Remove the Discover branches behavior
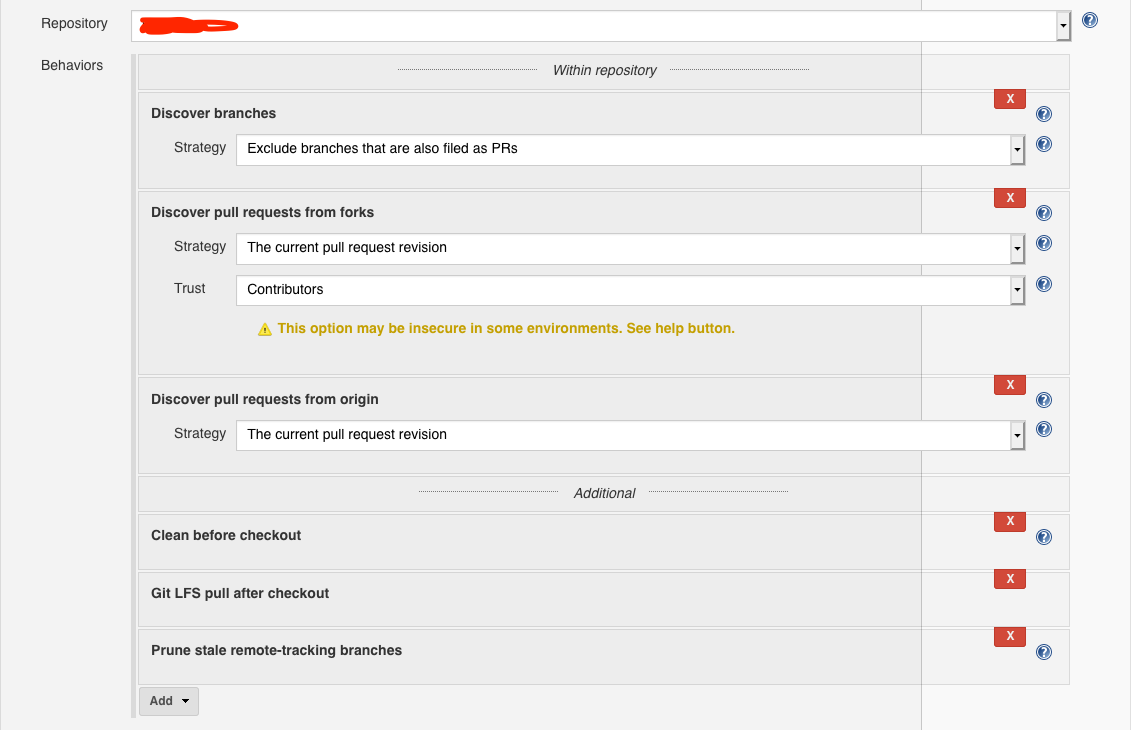This screenshot has height=730, width=1139. pos(1009,98)
